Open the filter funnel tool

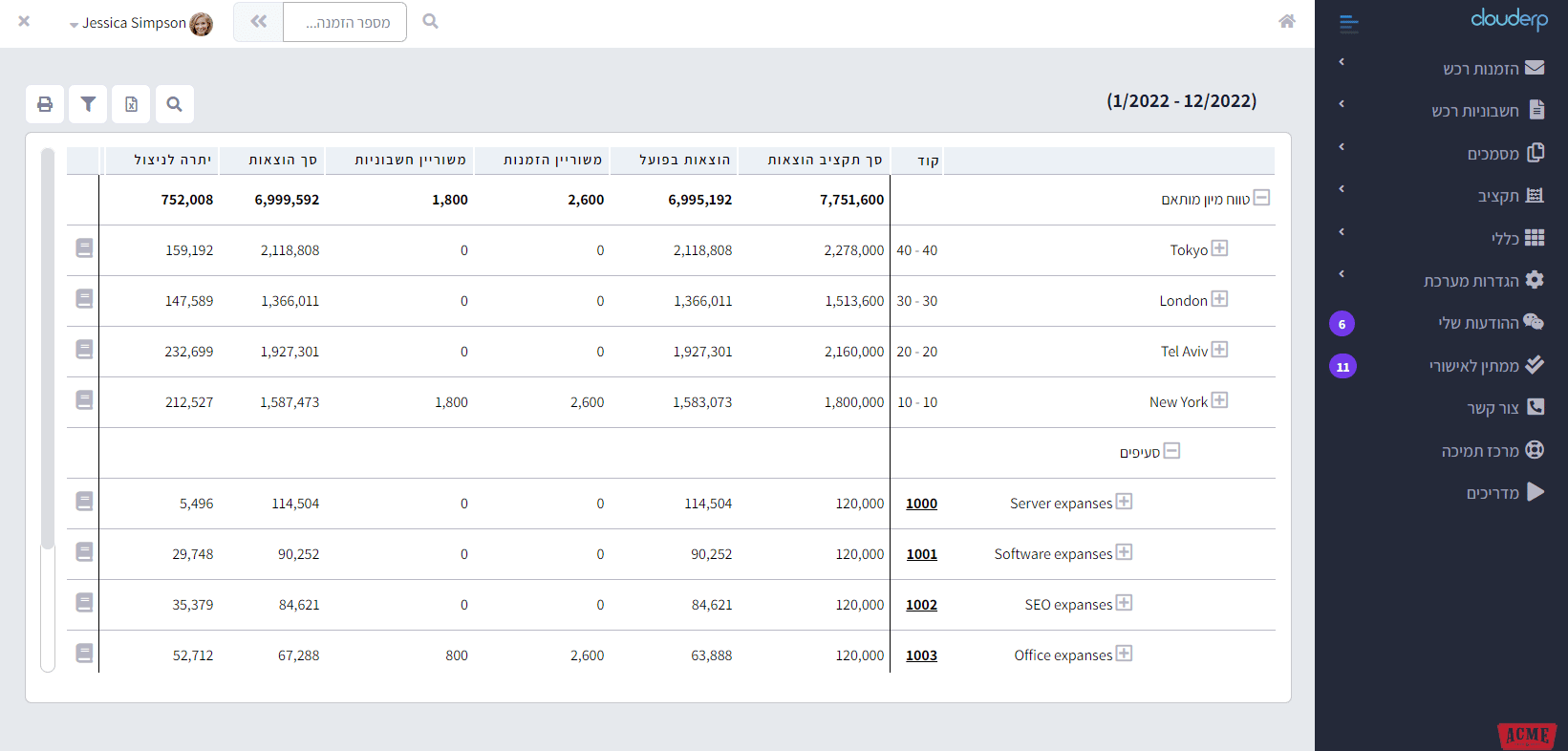click(x=88, y=104)
